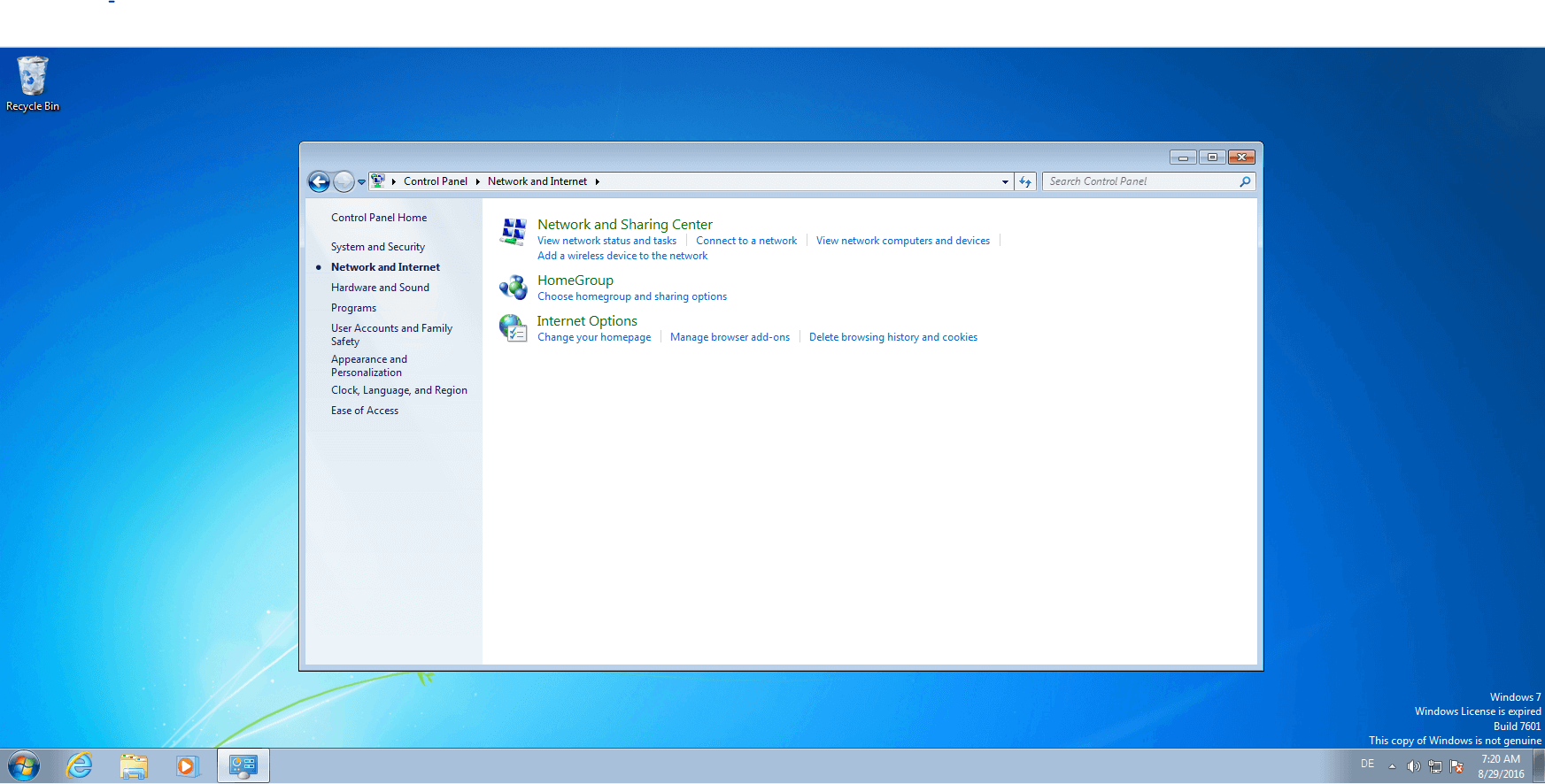Select System and Security in sidebar

click(x=378, y=247)
